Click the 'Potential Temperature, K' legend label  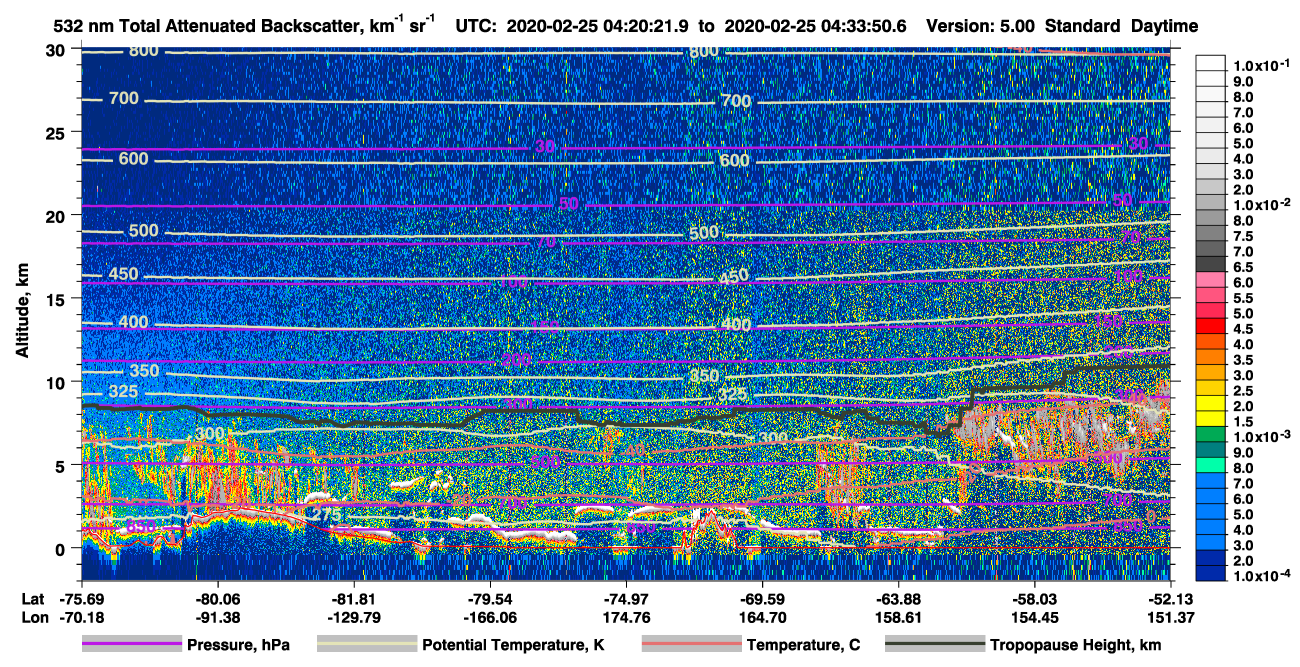coord(513,645)
